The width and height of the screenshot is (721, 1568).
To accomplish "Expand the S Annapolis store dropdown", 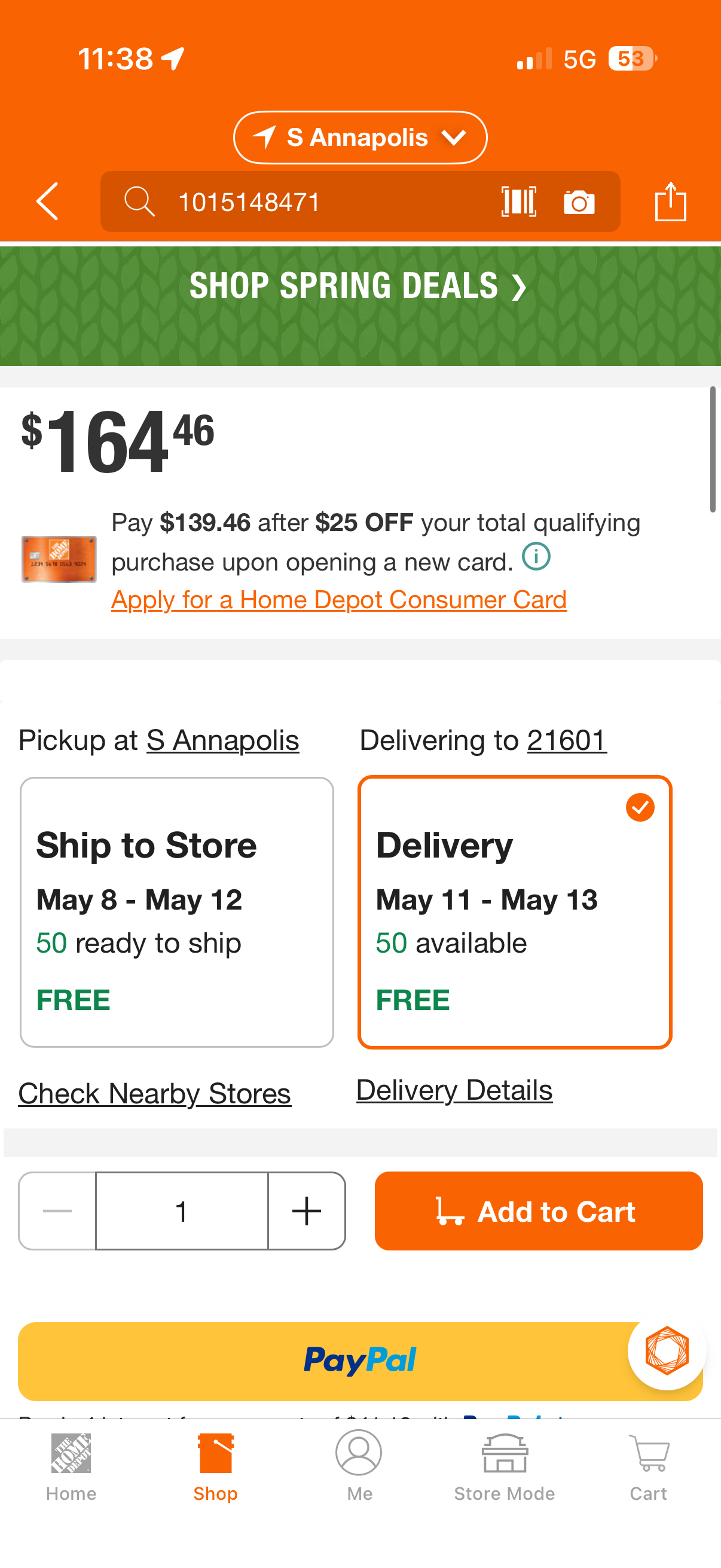I will [x=360, y=138].
